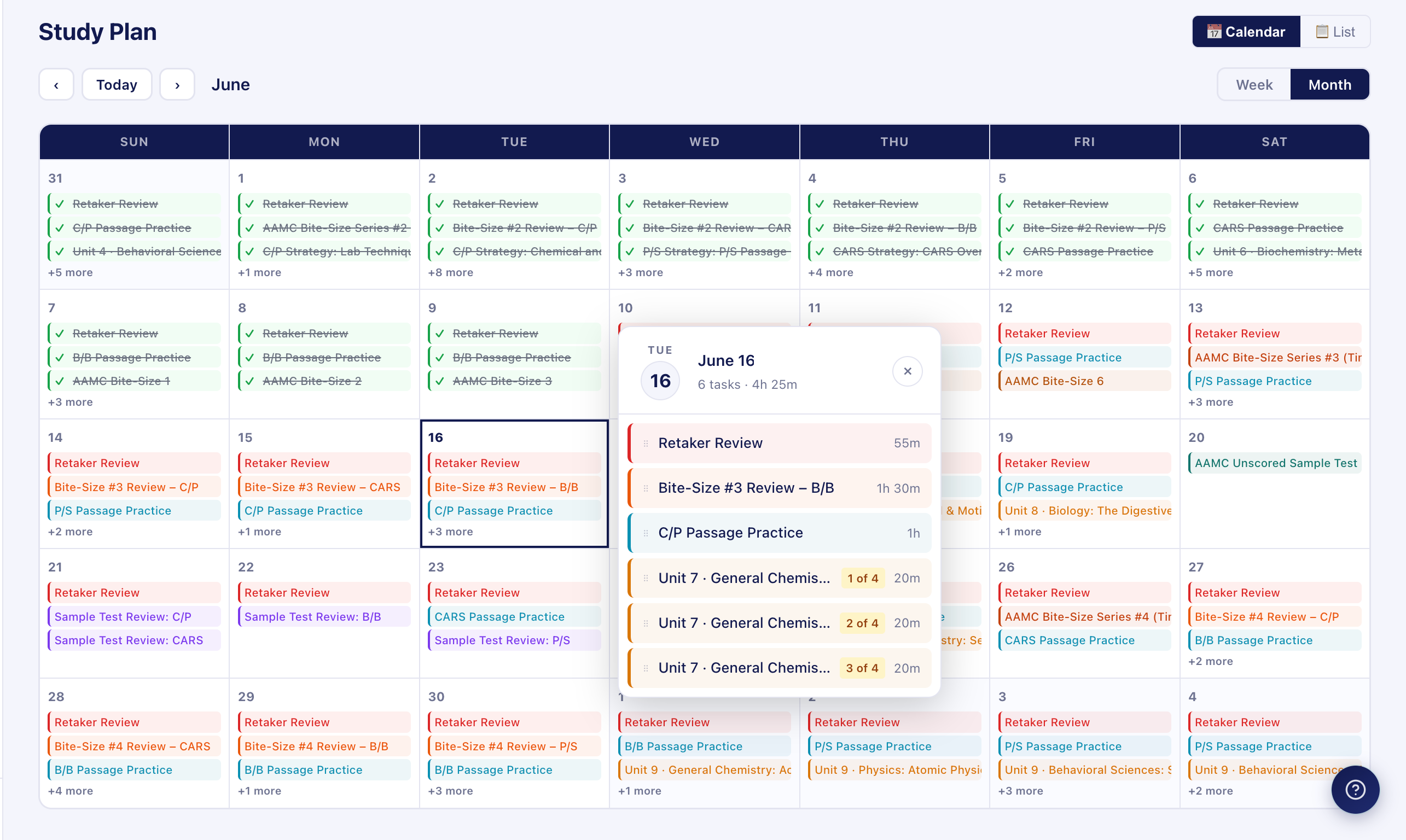
Task: Open Retaker Review 55m in popup
Action: point(779,443)
